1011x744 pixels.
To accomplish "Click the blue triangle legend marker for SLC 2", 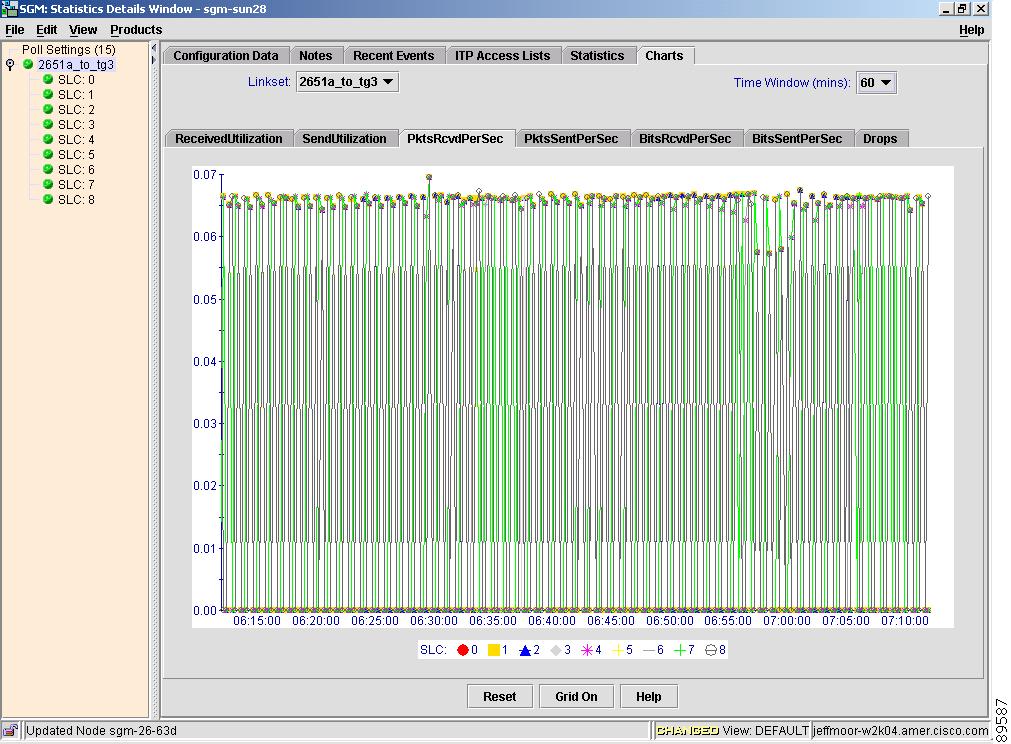I will [525, 650].
